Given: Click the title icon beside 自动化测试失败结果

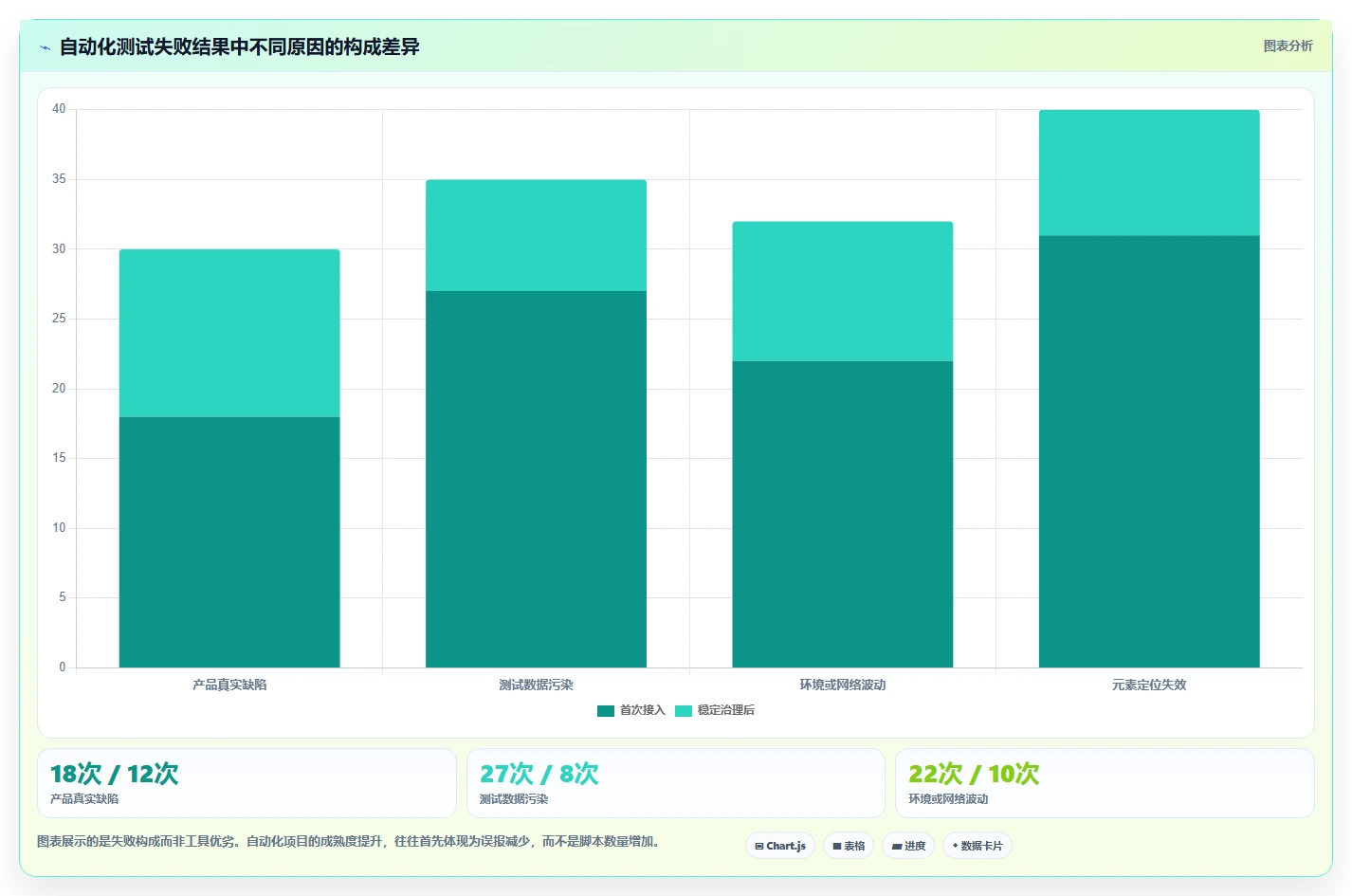Looking at the screenshot, I should click(x=45, y=47).
